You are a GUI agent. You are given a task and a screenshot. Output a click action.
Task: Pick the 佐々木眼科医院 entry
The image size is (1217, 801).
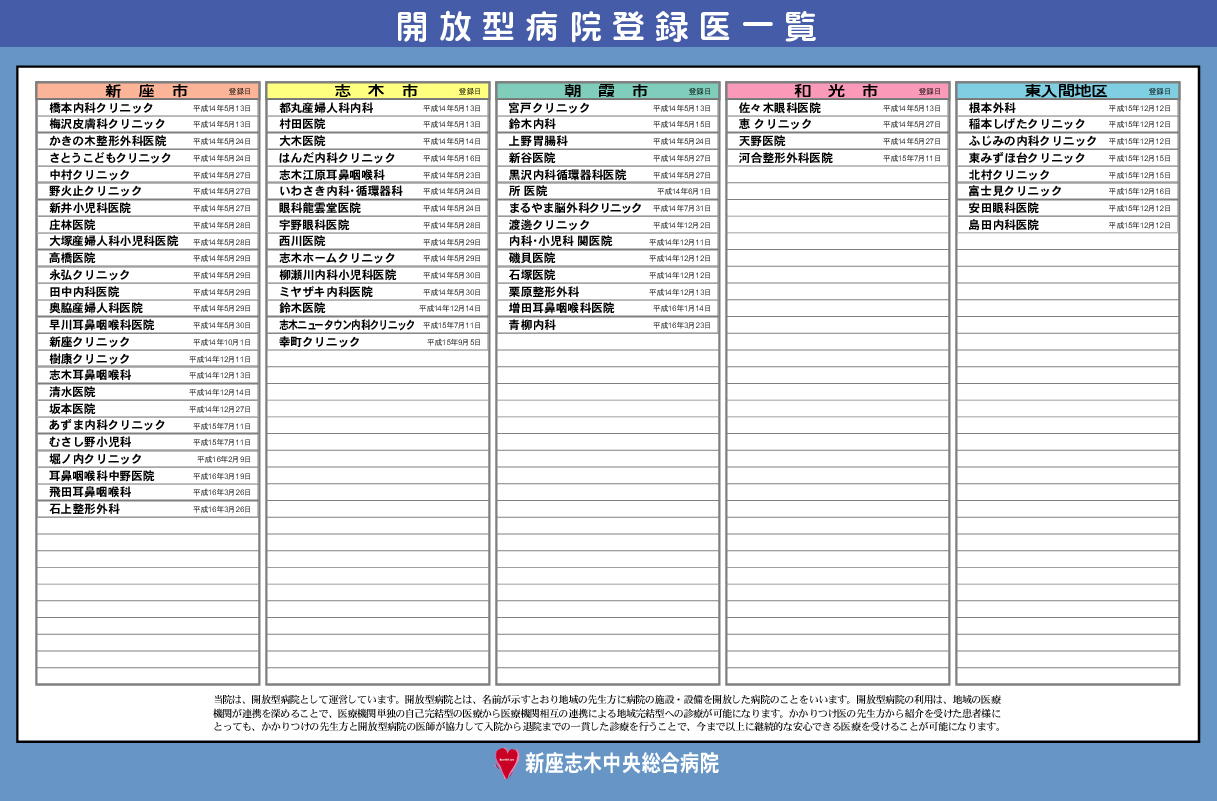(837, 108)
